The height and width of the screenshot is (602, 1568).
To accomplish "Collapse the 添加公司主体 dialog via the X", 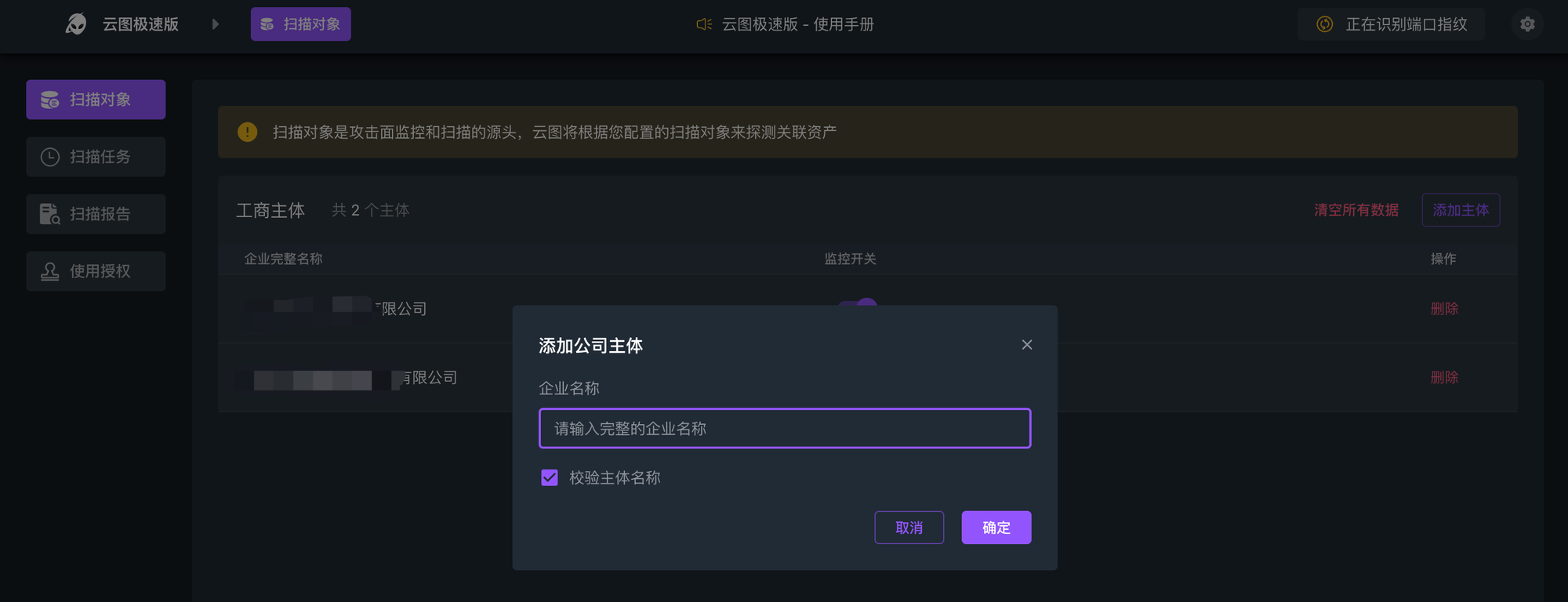I will click(1026, 344).
